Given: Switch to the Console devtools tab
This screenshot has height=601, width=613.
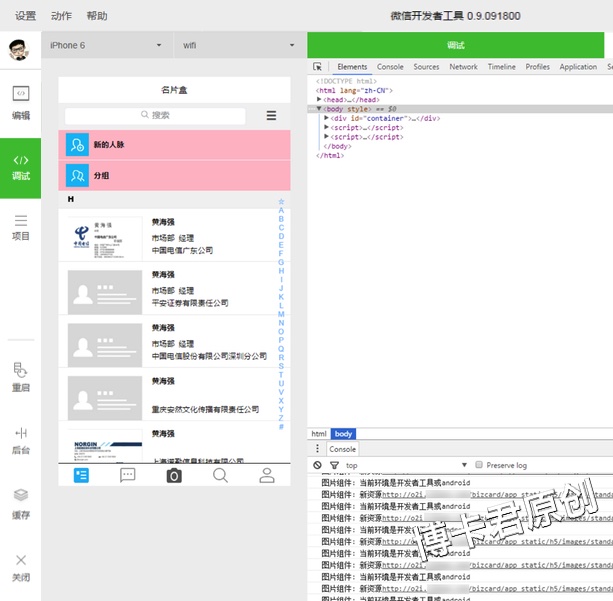Looking at the screenshot, I should 390,67.
